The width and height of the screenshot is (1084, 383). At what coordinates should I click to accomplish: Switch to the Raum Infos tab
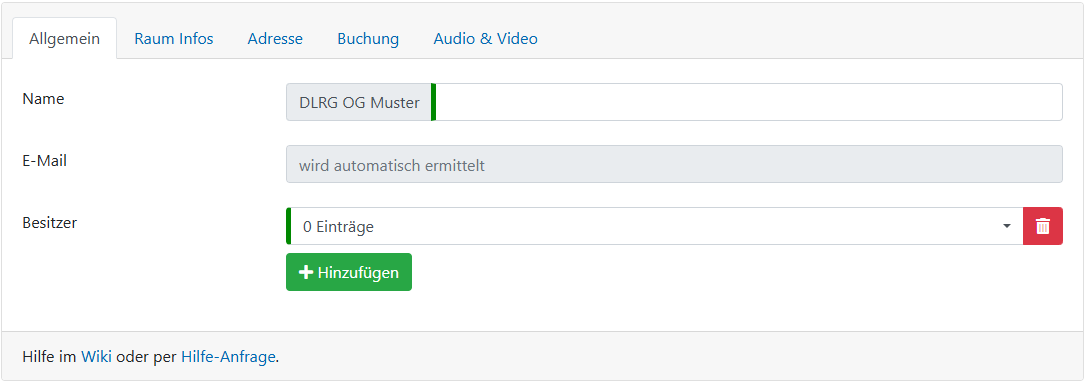[x=174, y=39]
